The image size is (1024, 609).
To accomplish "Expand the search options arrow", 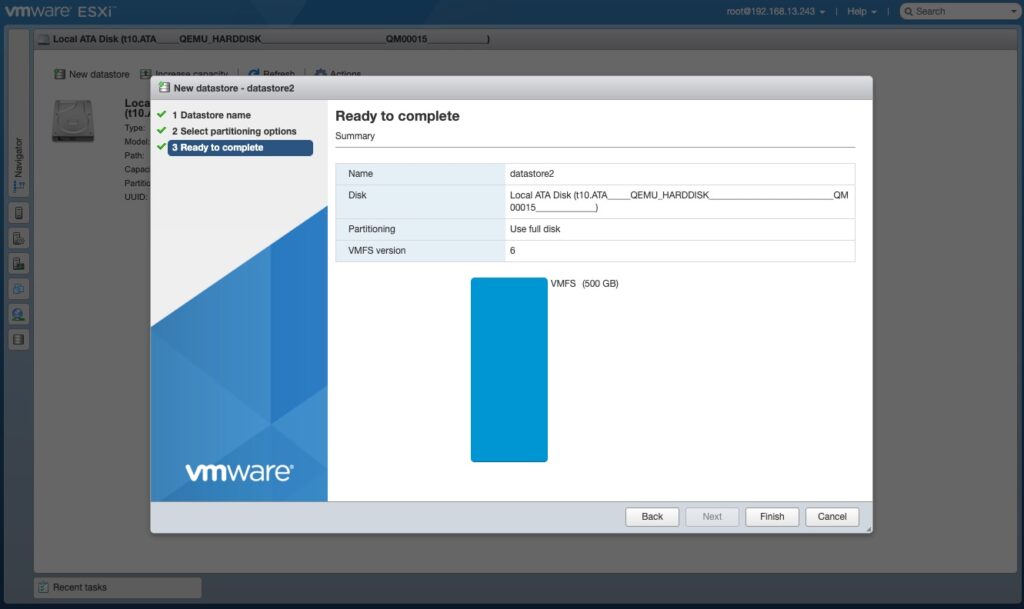I will pyautogui.click(x=1014, y=12).
